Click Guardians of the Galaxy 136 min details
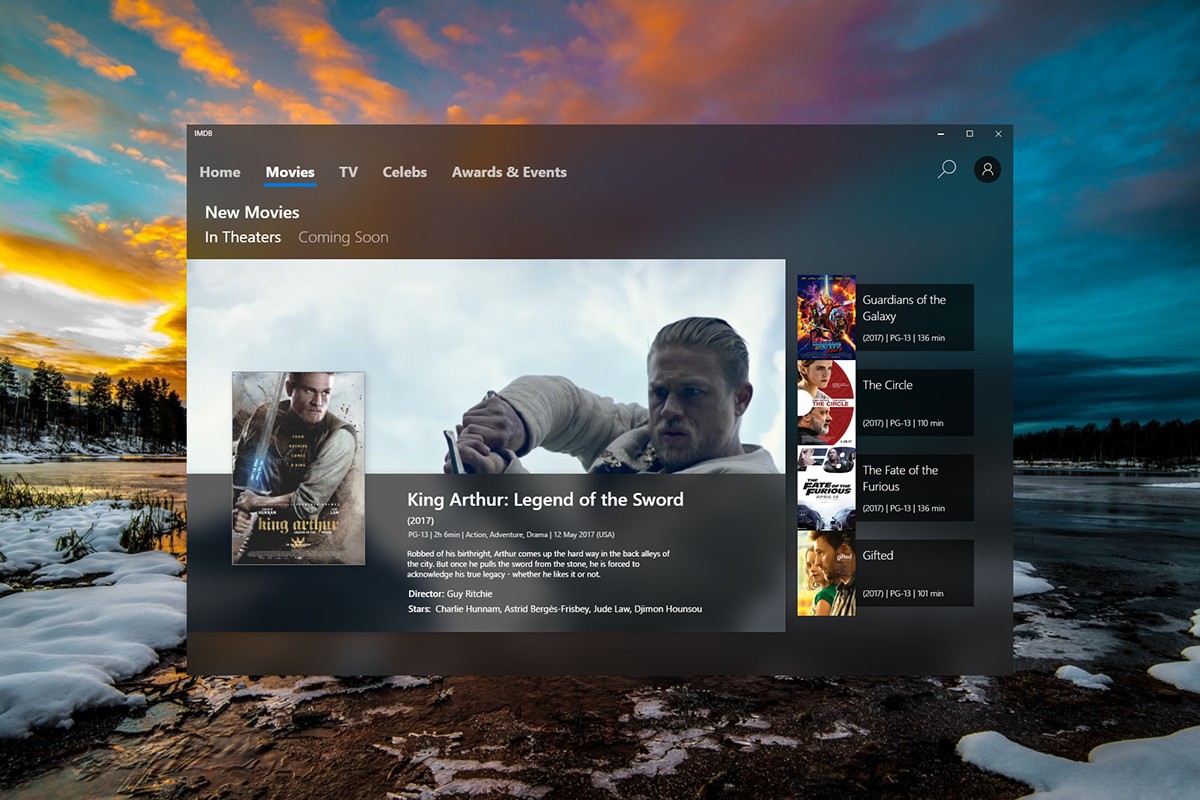 (x=904, y=338)
